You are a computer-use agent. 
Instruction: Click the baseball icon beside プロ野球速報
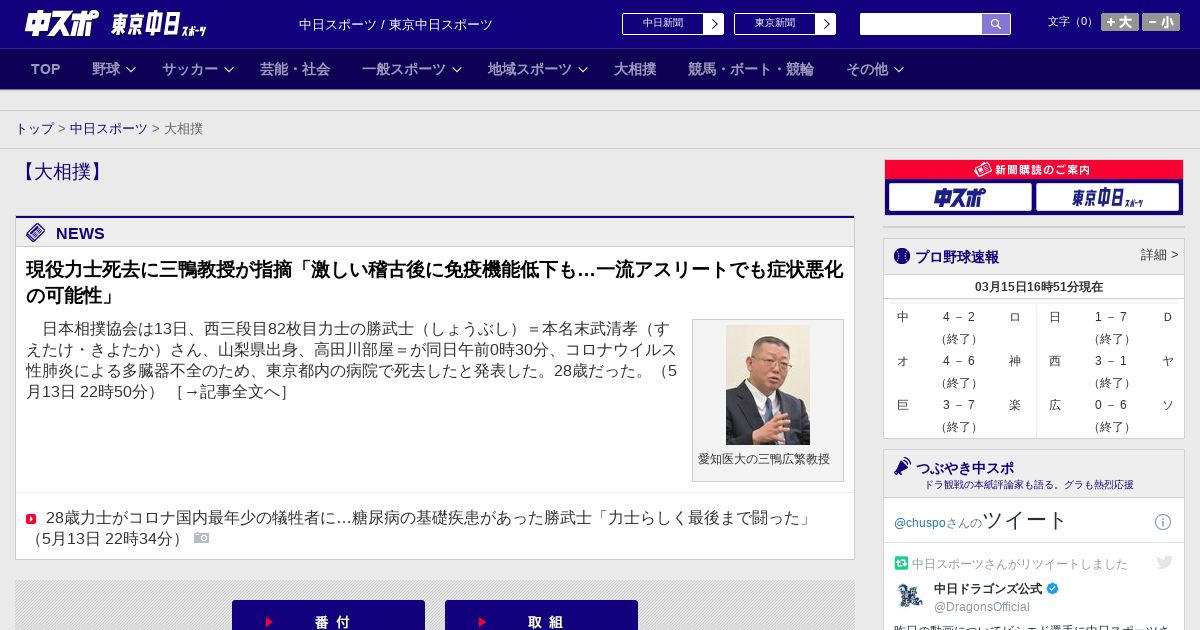[902, 256]
